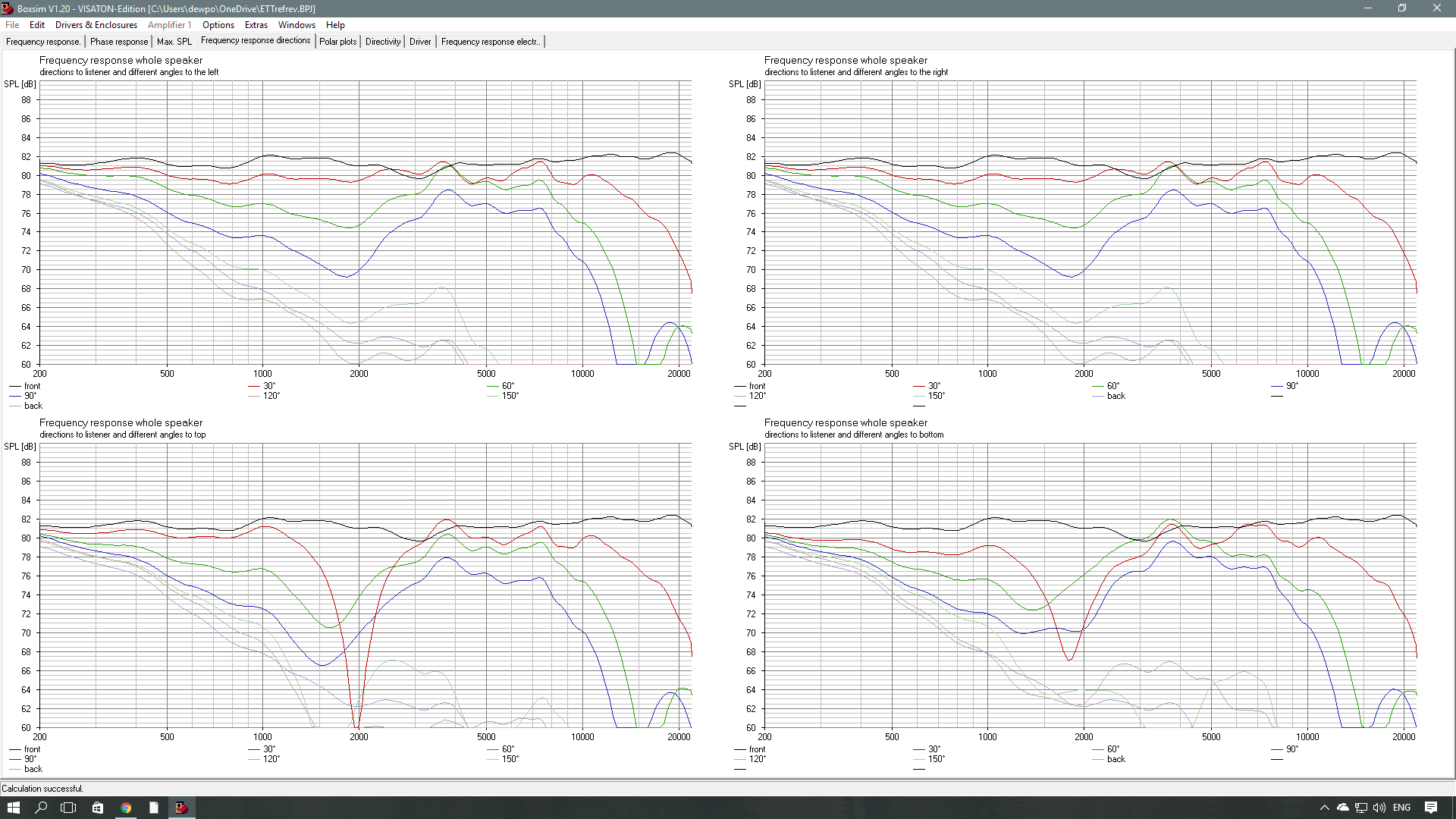Open the File menu
The width and height of the screenshot is (1456, 819).
(x=12, y=25)
